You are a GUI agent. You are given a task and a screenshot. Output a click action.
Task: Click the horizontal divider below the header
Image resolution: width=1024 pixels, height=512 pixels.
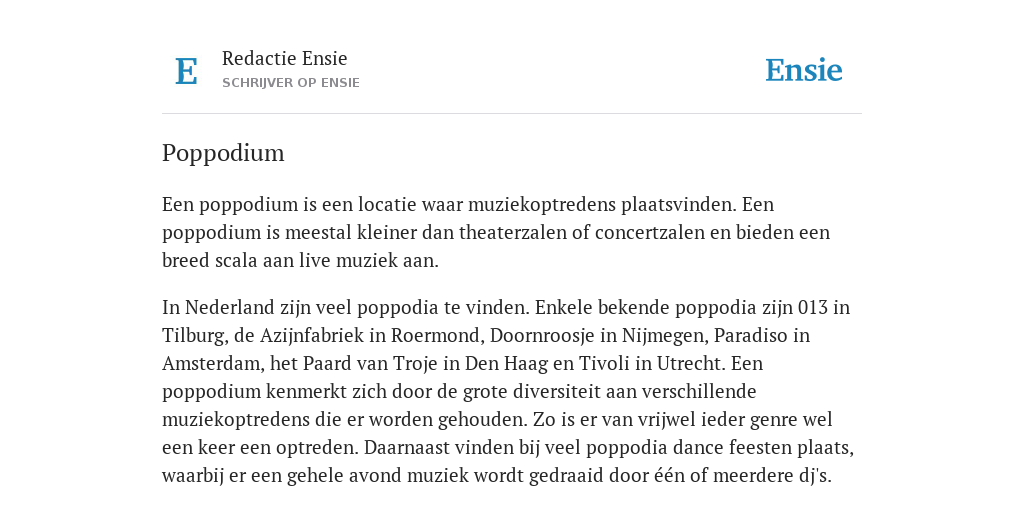point(512,114)
